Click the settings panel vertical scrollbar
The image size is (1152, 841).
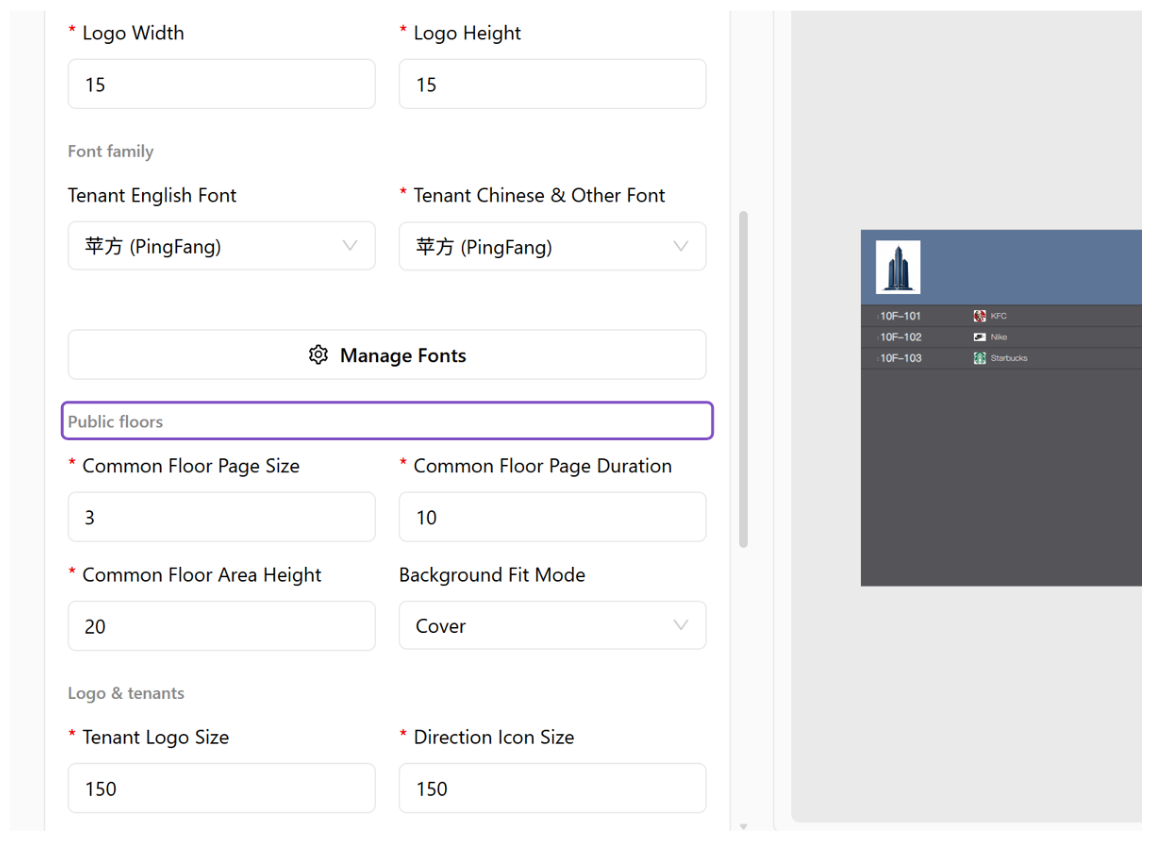click(744, 379)
